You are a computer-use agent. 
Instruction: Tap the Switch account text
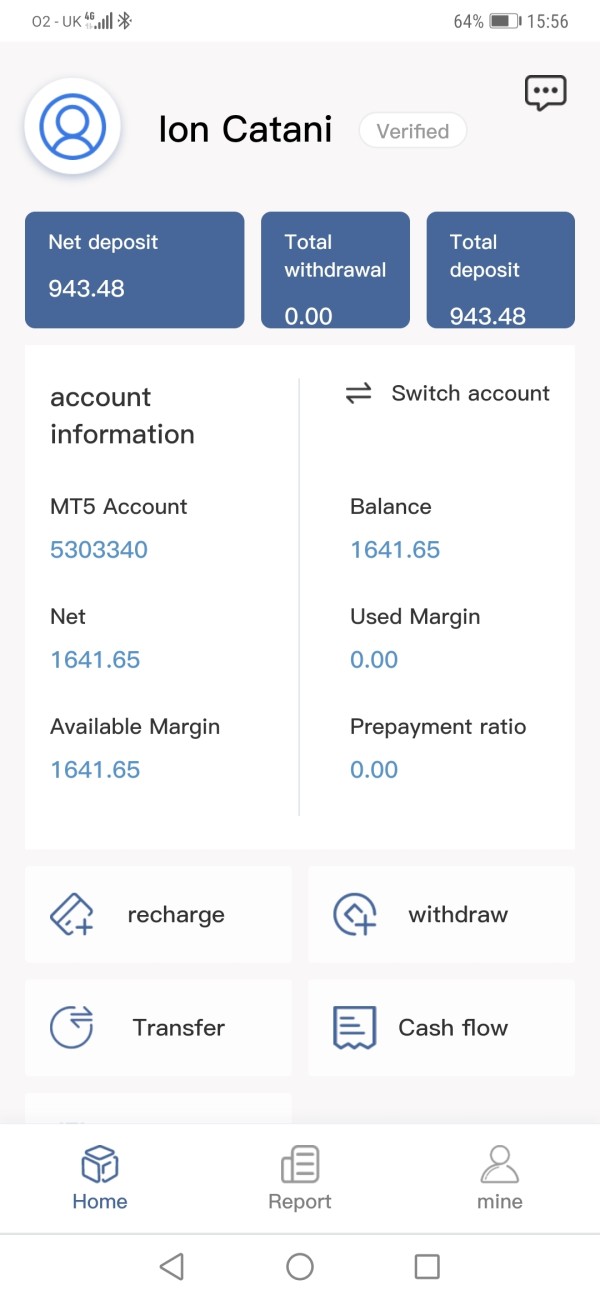click(470, 393)
